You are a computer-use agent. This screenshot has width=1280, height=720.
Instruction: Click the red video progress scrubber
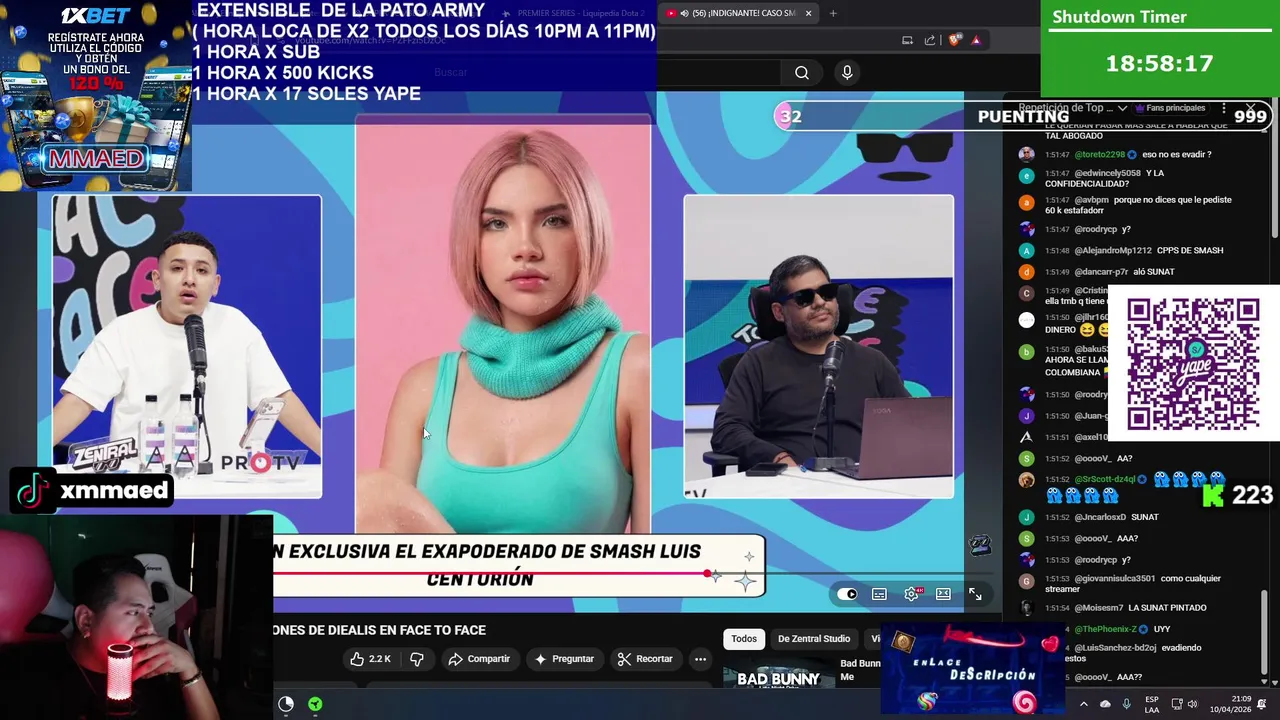click(x=708, y=574)
